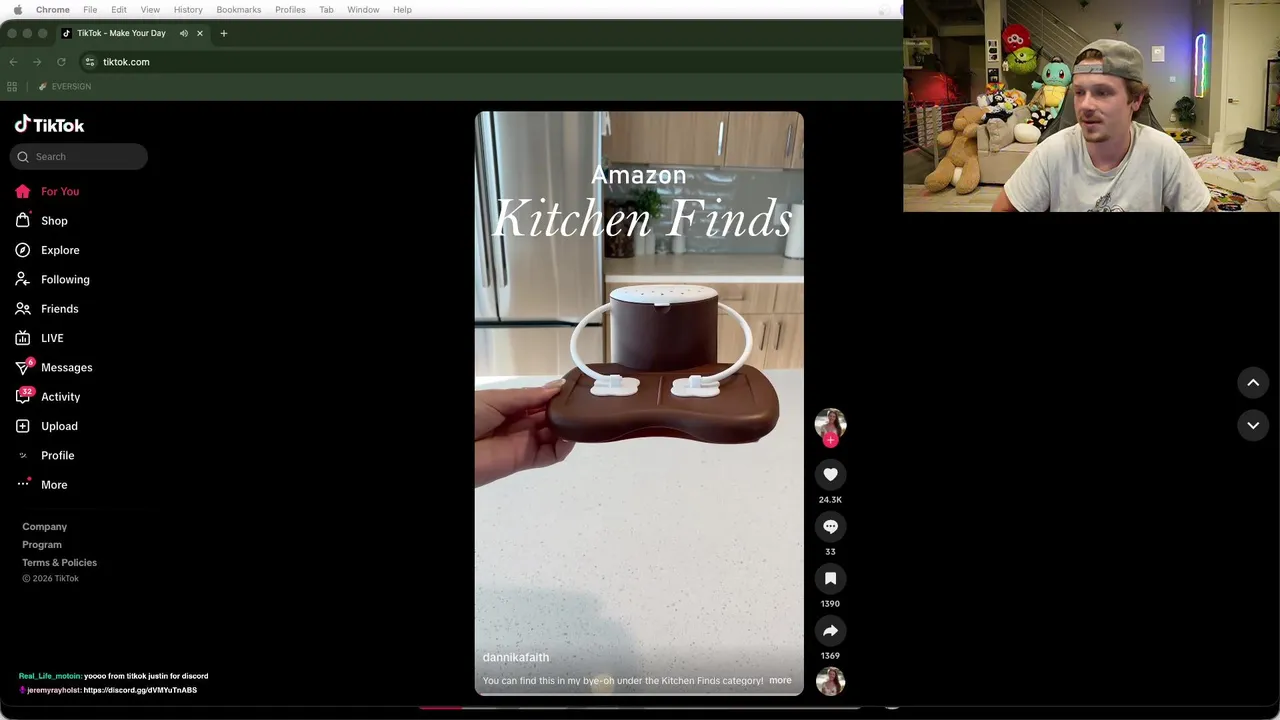Reload the TikTok page

61,62
